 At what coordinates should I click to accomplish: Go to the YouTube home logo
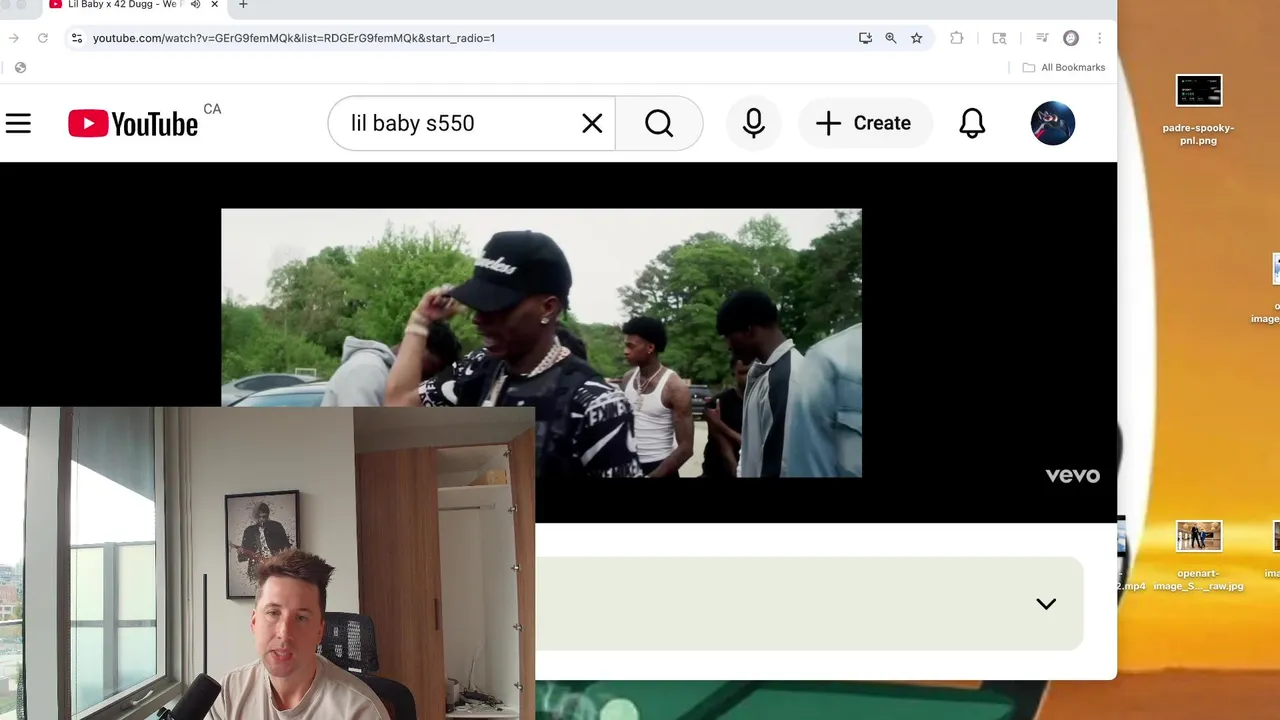(133, 123)
